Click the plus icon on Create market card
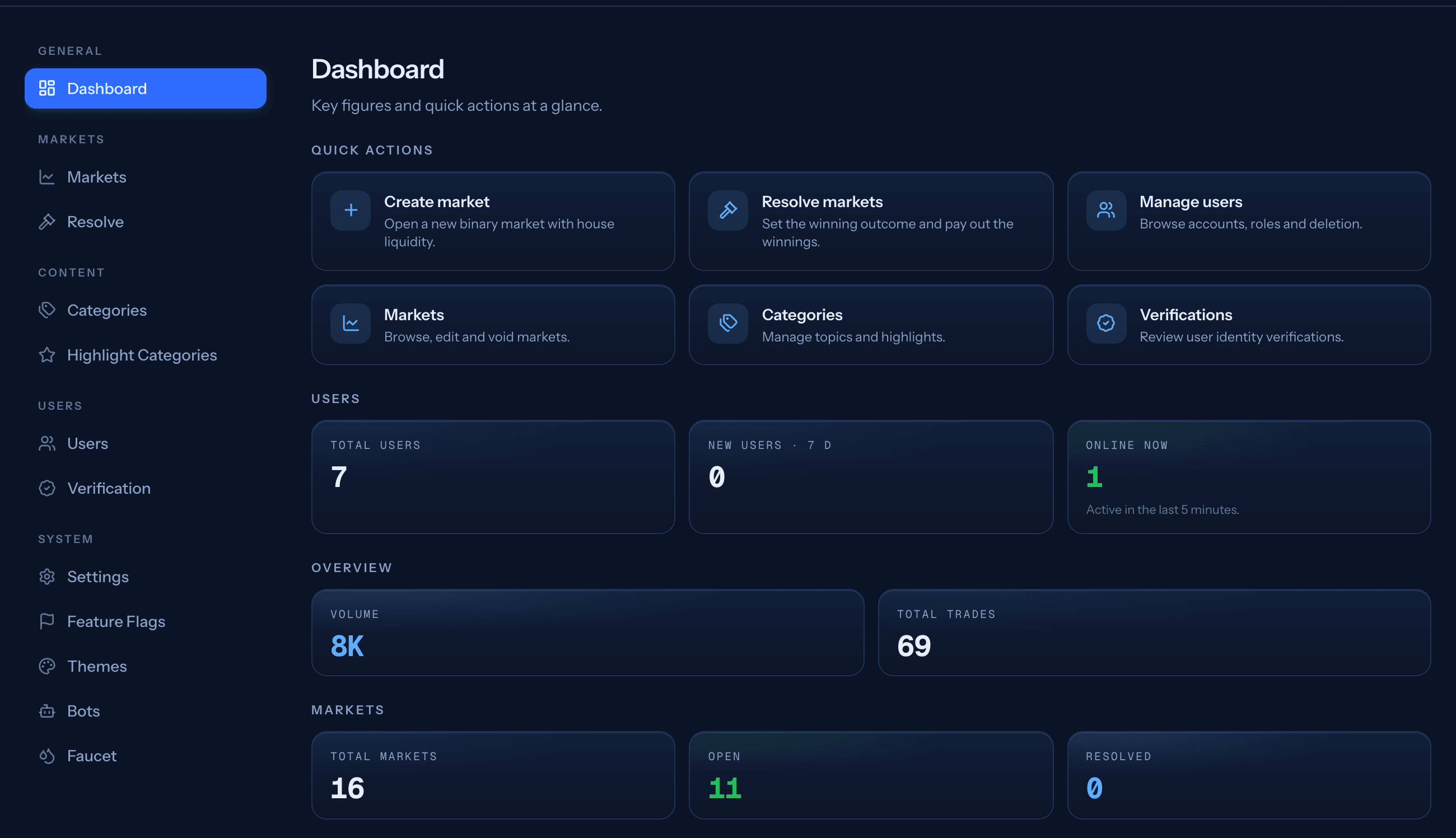1456x838 pixels. coord(351,210)
